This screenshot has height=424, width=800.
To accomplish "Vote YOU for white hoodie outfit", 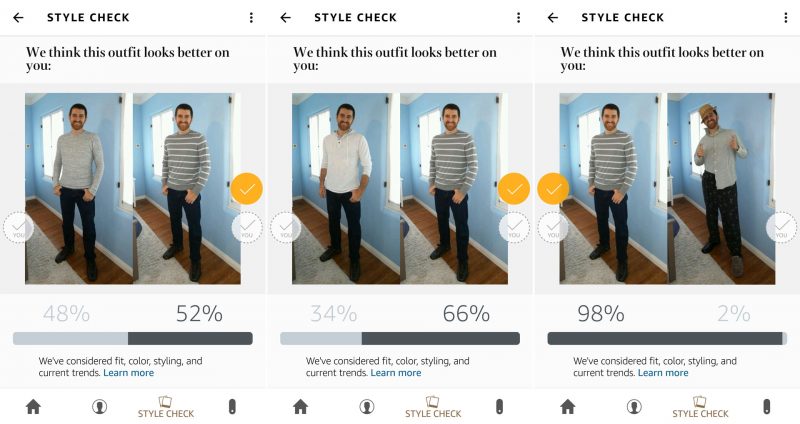I will 285,227.
